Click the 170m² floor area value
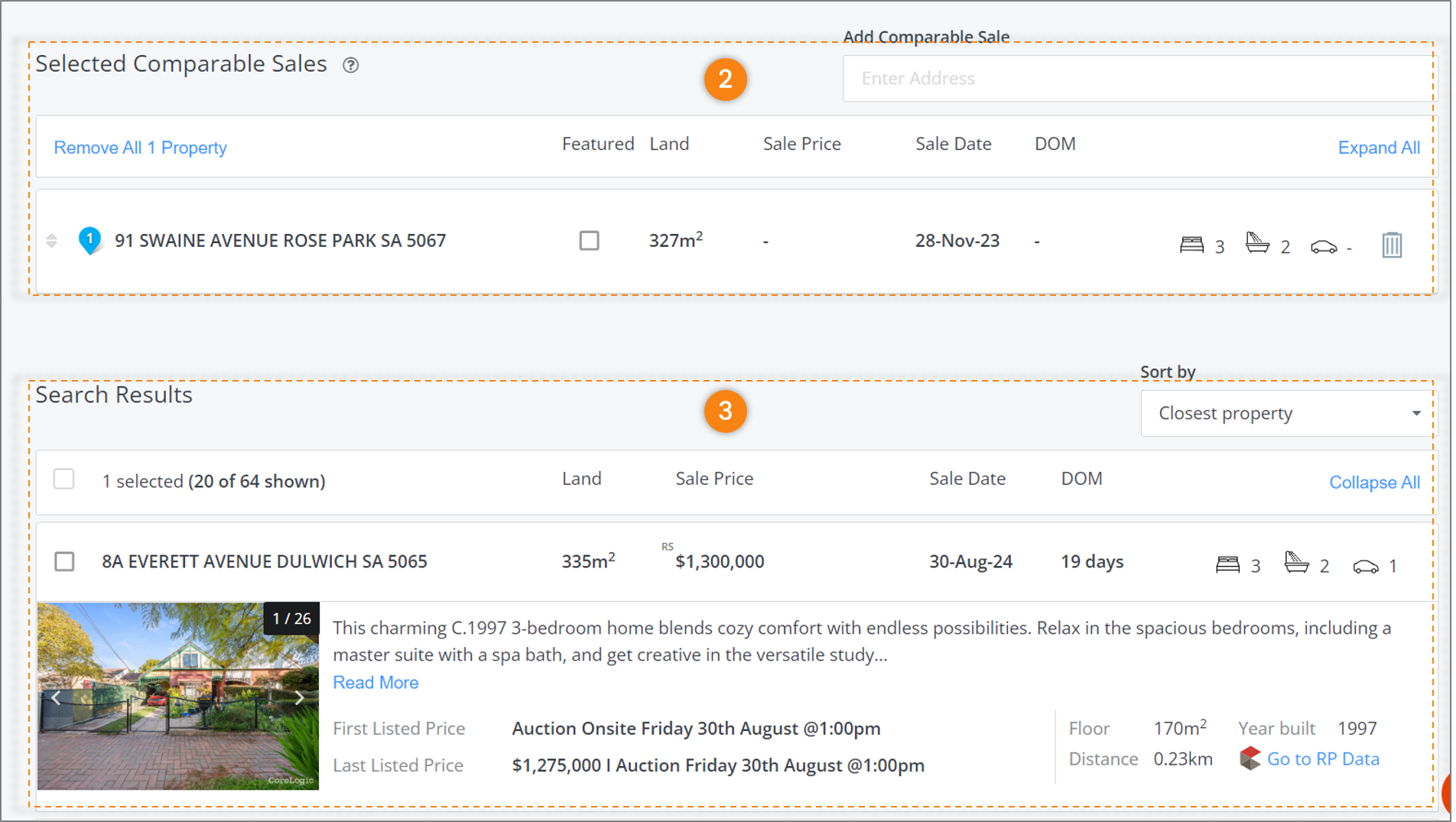 pyautogui.click(x=1180, y=727)
